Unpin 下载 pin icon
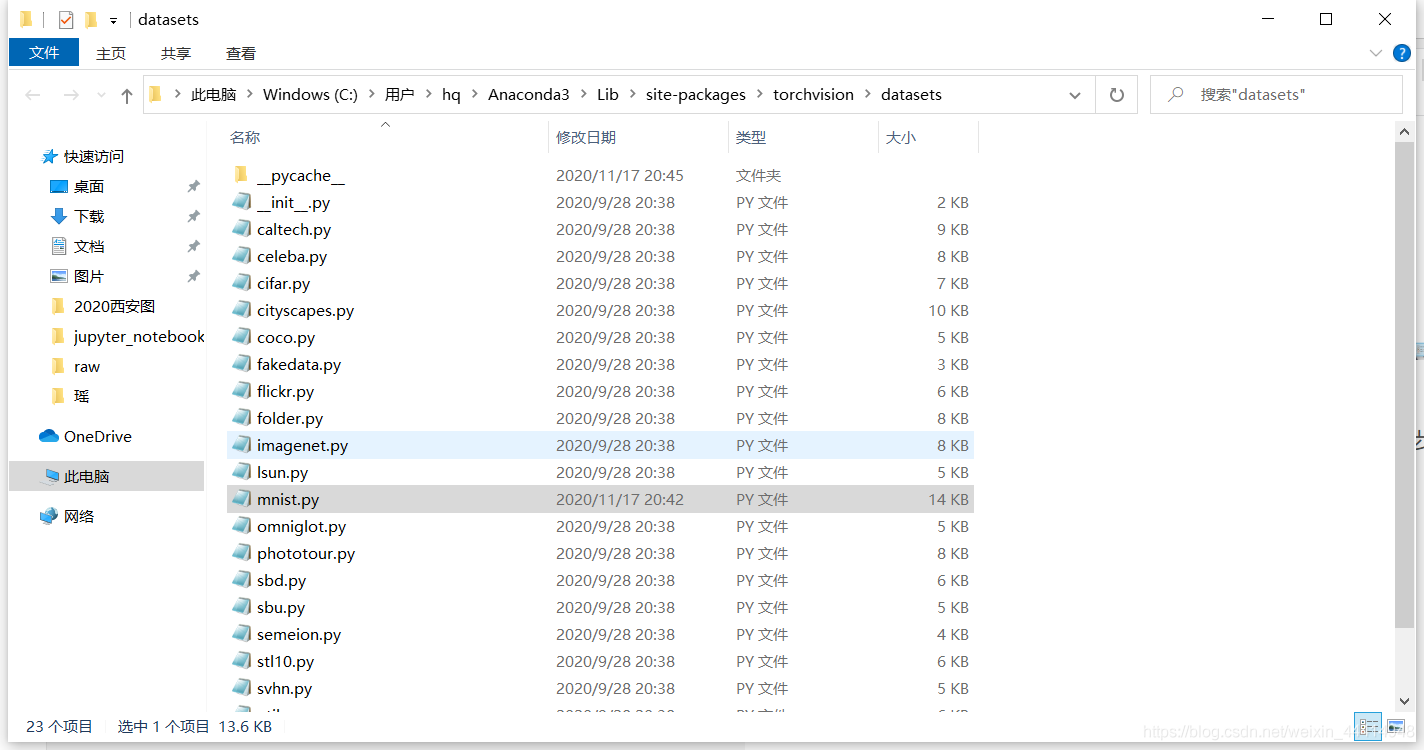 [x=193, y=216]
